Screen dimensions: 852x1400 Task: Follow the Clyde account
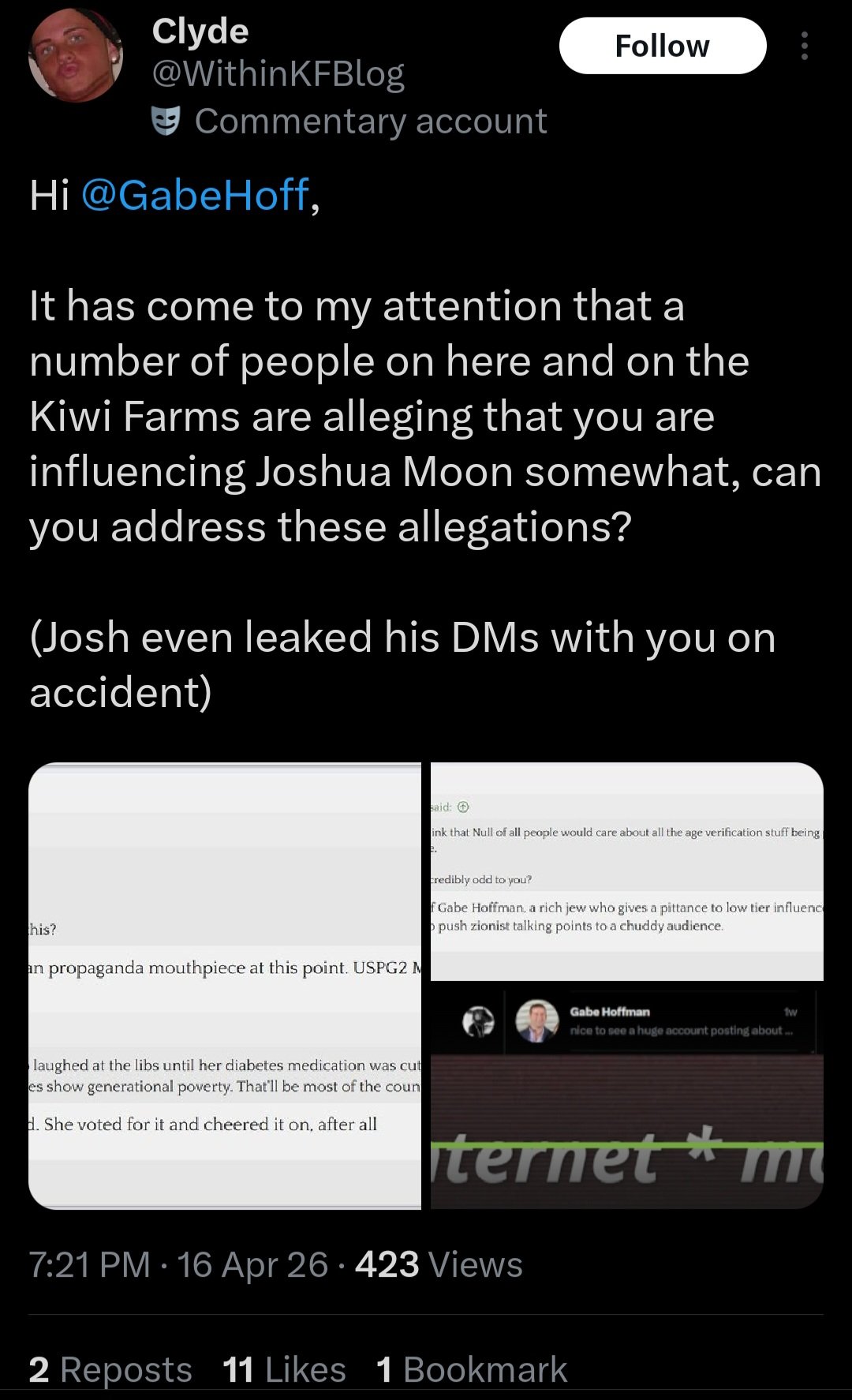click(x=663, y=46)
